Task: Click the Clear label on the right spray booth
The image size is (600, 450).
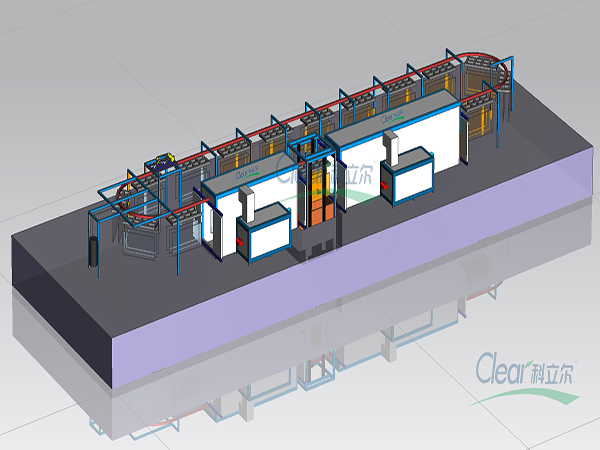Action: click(393, 116)
